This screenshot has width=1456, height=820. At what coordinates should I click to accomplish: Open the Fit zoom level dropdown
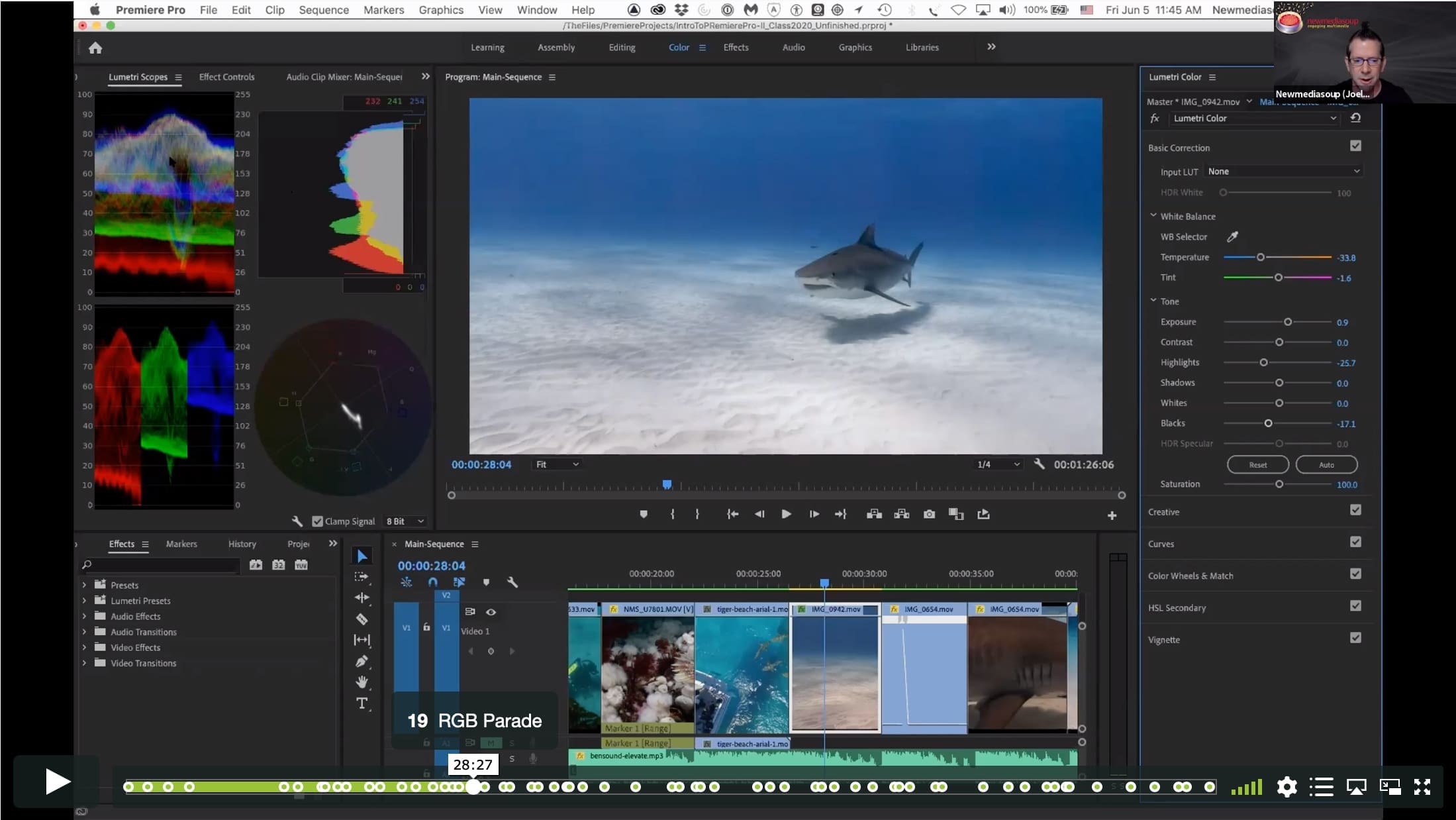tap(557, 464)
